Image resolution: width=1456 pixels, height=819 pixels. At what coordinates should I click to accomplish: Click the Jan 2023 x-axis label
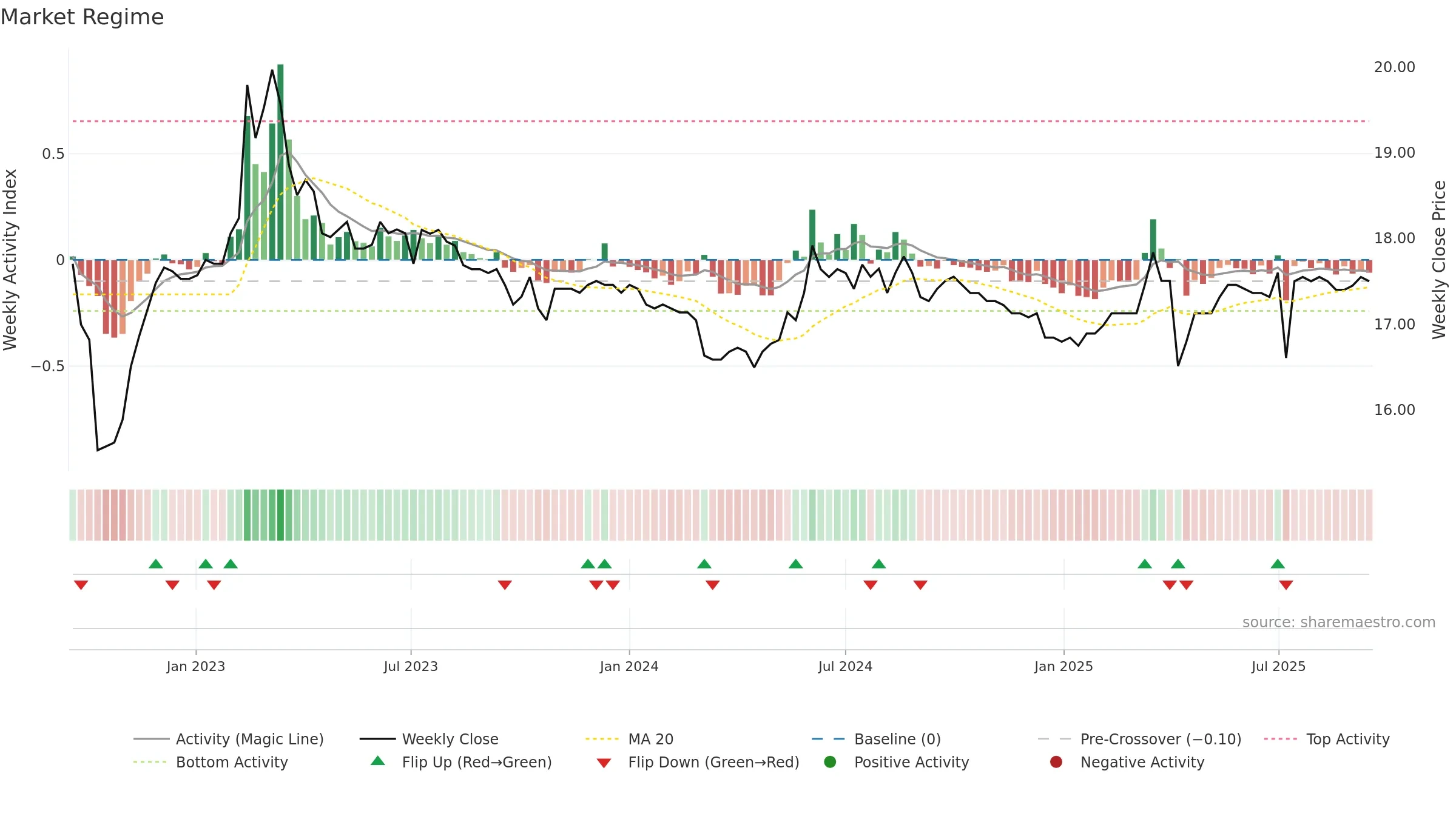click(x=196, y=666)
